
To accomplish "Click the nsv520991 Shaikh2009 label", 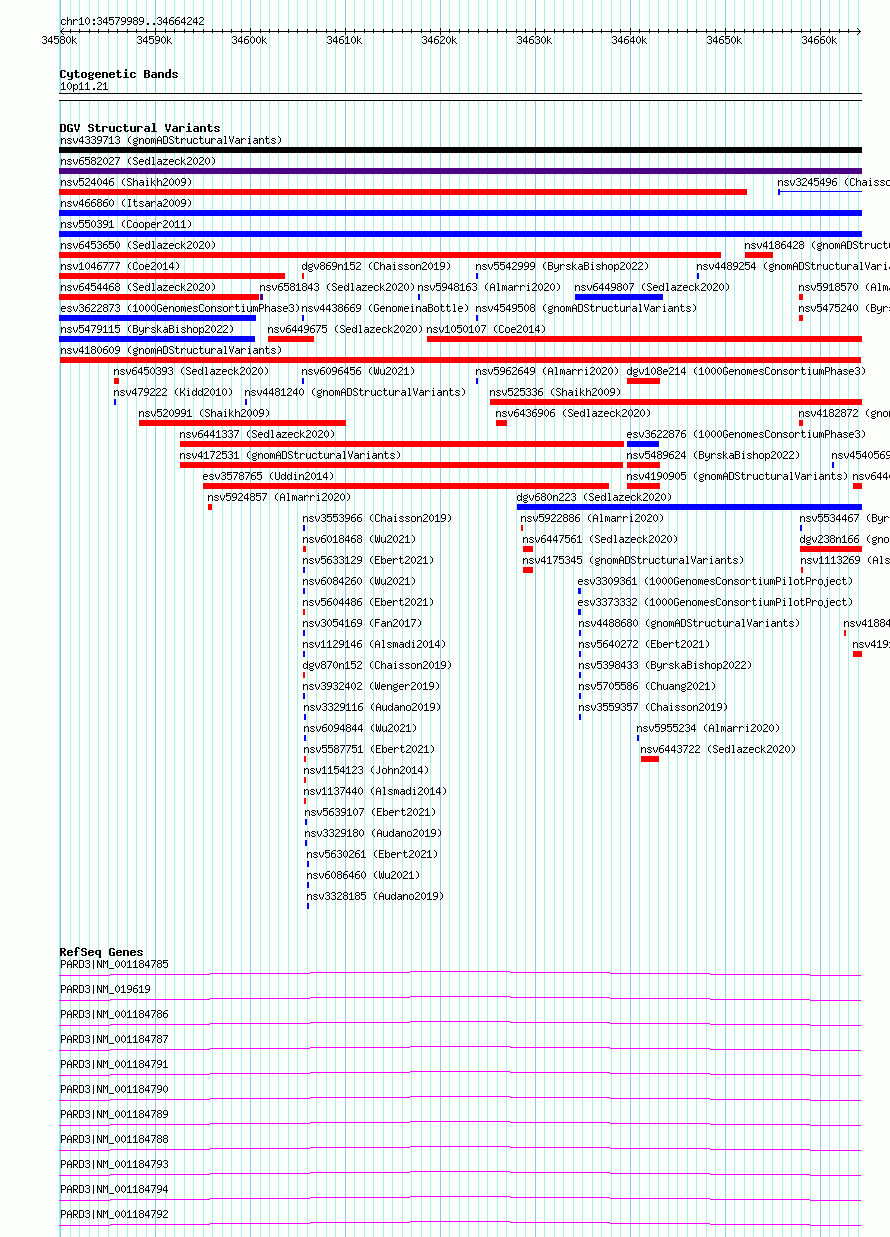I will coord(205,413).
